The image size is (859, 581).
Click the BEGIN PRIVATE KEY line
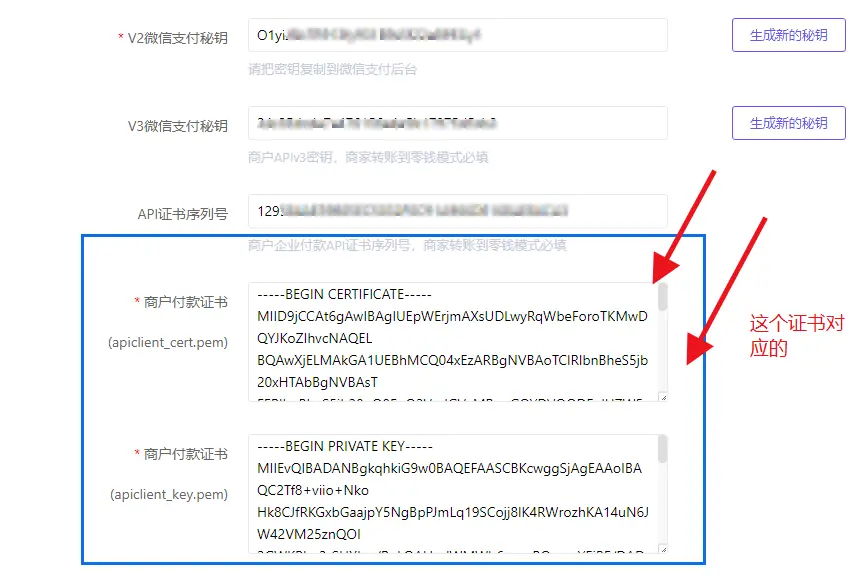[x=345, y=446]
